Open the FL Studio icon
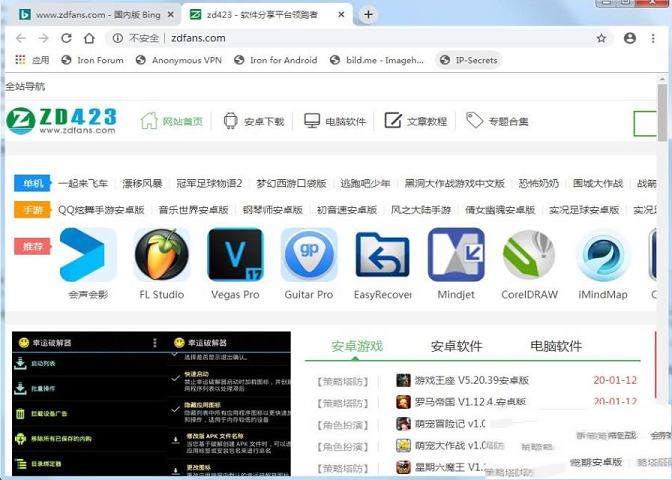 pyautogui.click(x=162, y=255)
